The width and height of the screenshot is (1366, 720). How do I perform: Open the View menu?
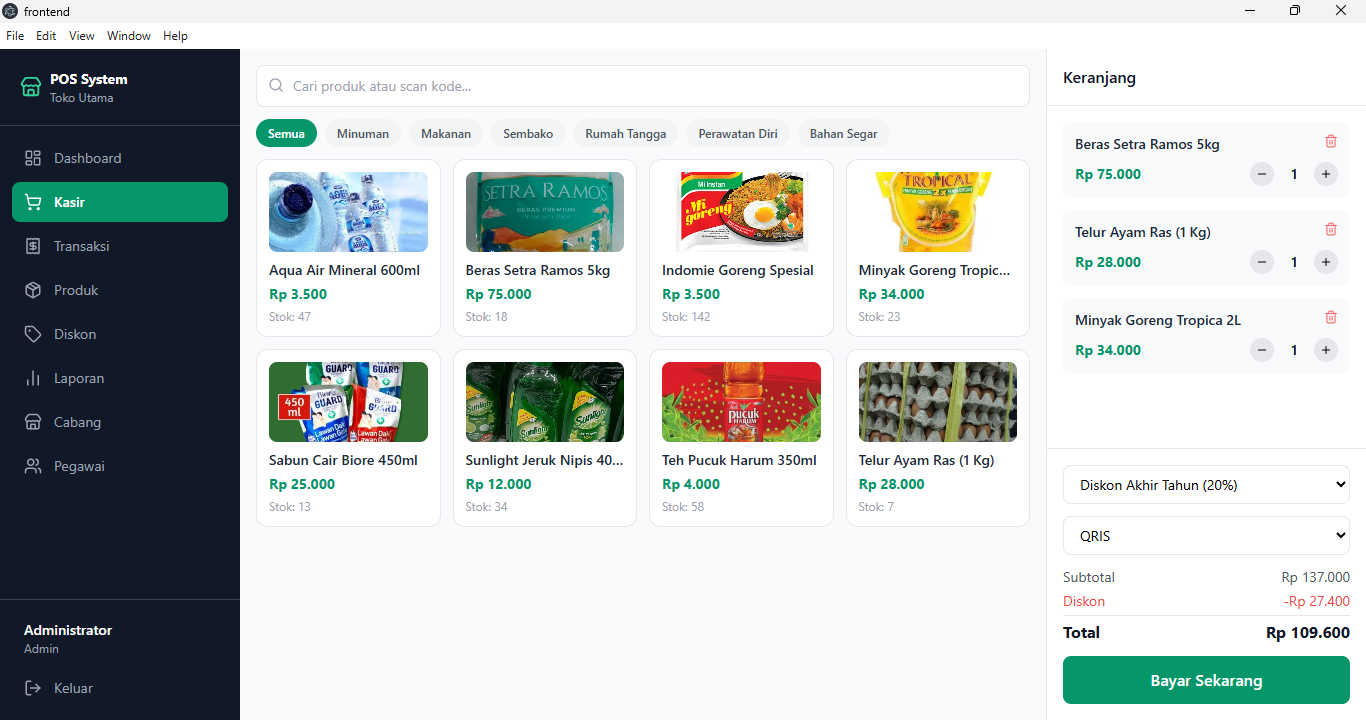(82, 36)
